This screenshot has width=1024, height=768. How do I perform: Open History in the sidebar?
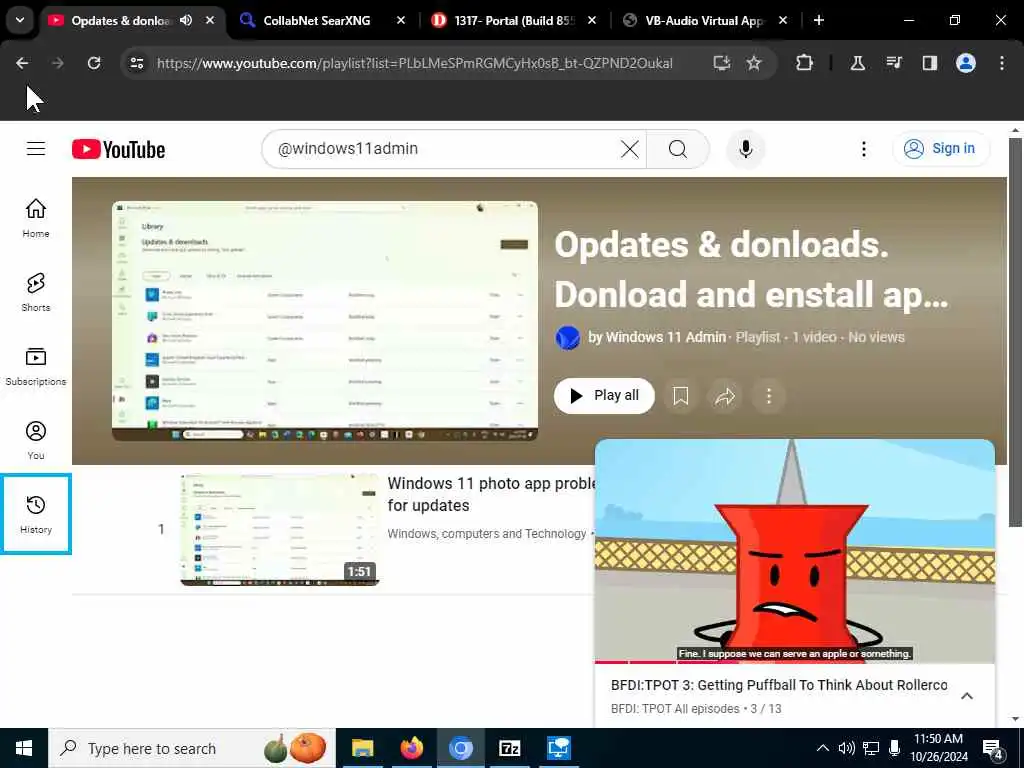click(x=36, y=514)
